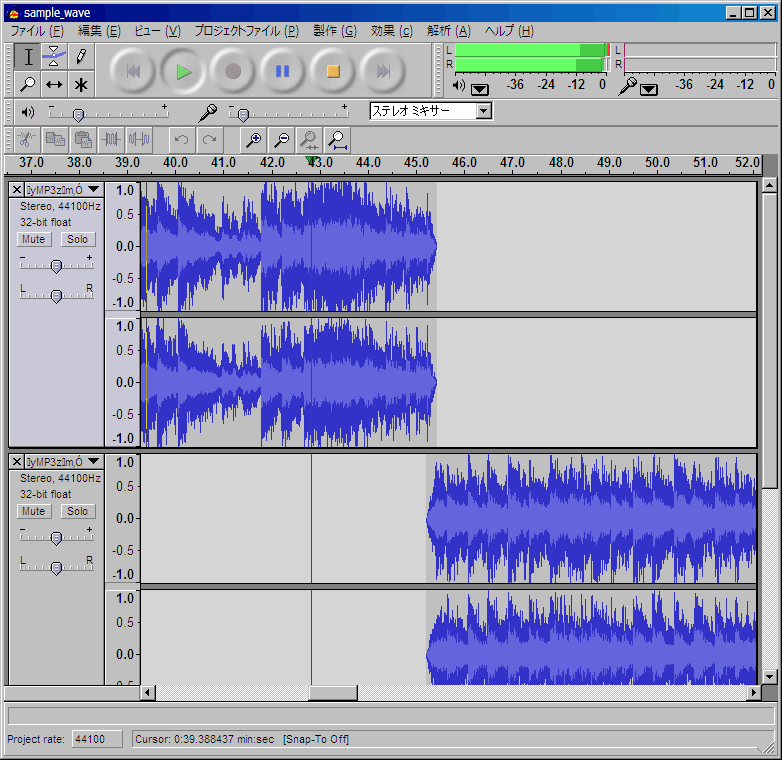This screenshot has width=782, height=760.
Task: Click the Record button
Action: pyautogui.click(x=233, y=71)
